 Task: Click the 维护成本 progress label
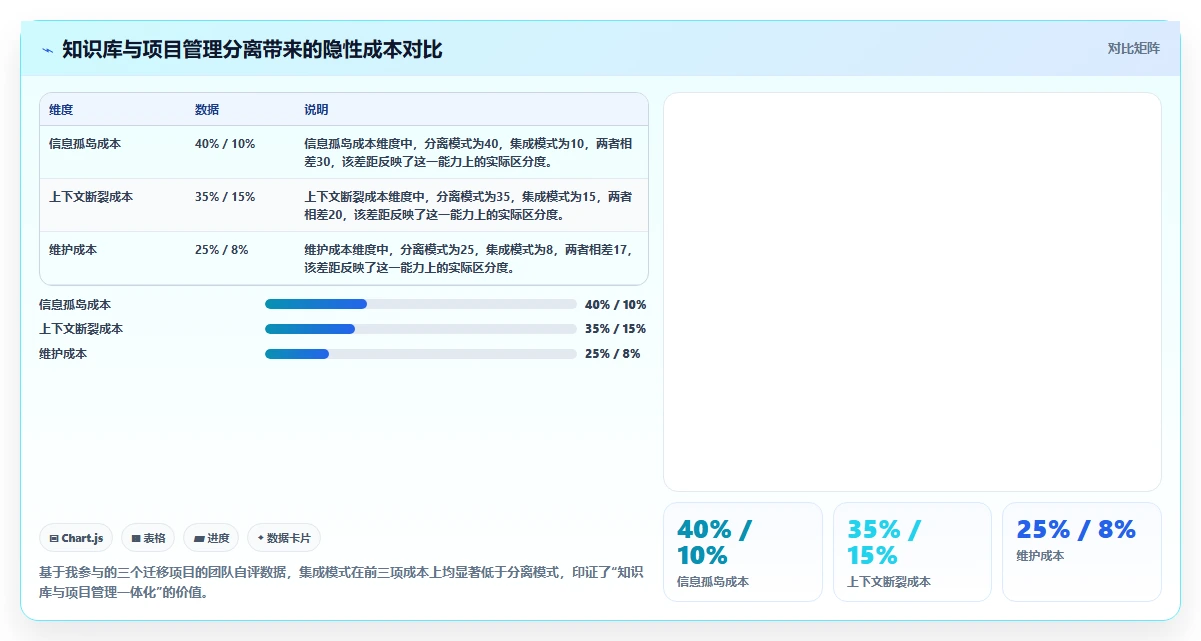pyautogui.click(x=63, y=354)
